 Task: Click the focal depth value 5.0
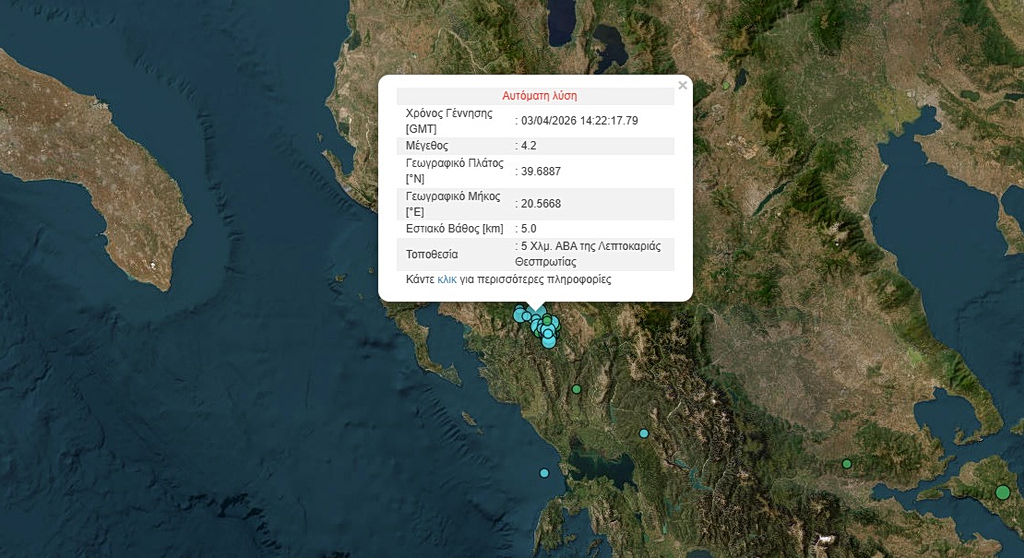tap(528, 229)
